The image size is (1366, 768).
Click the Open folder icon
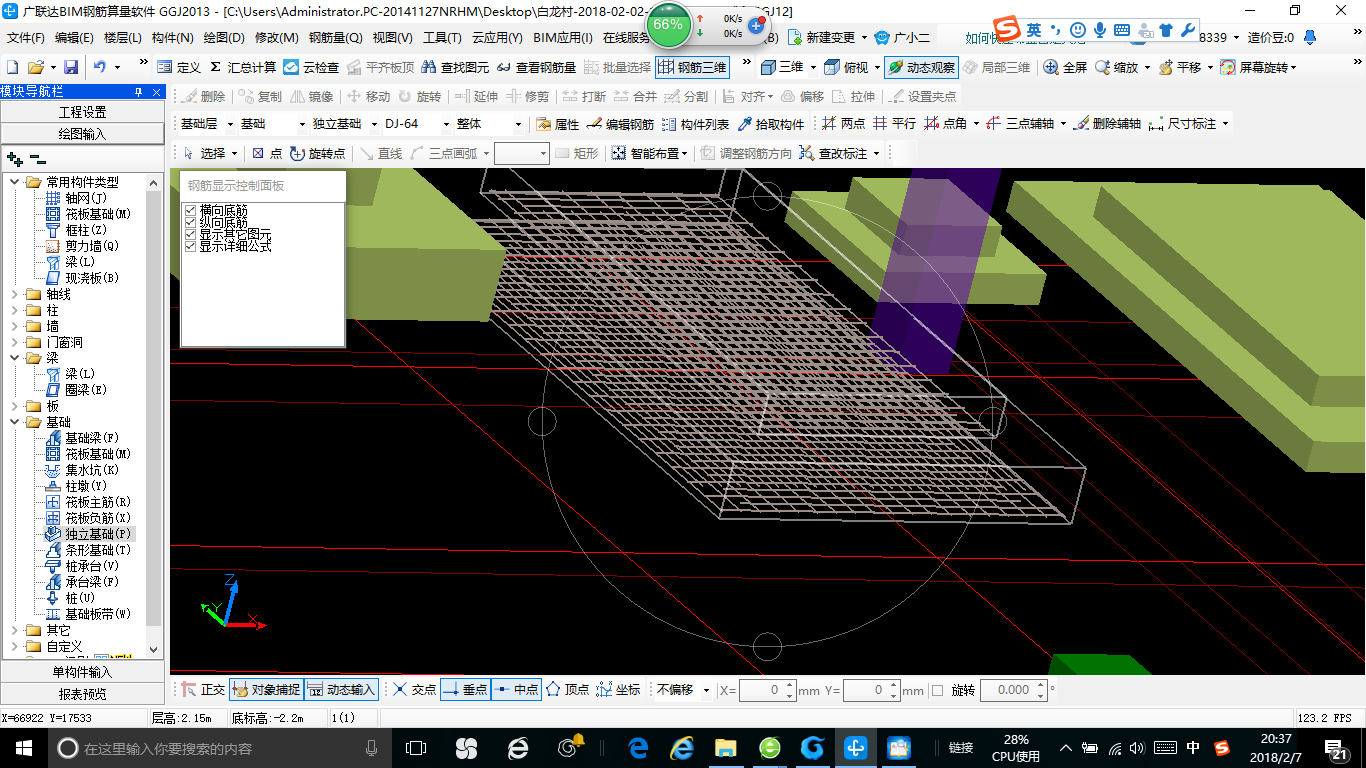pyautogui.click(x=35, y=67)
